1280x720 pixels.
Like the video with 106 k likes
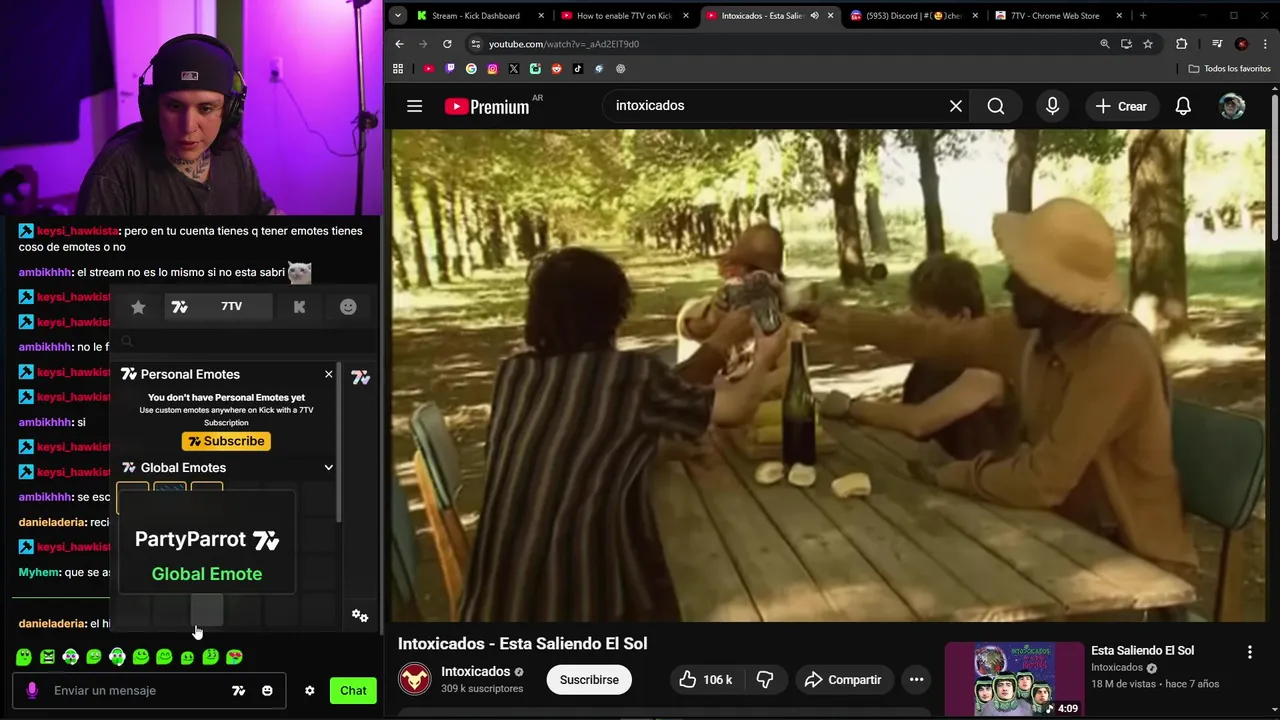coord(705,680)
